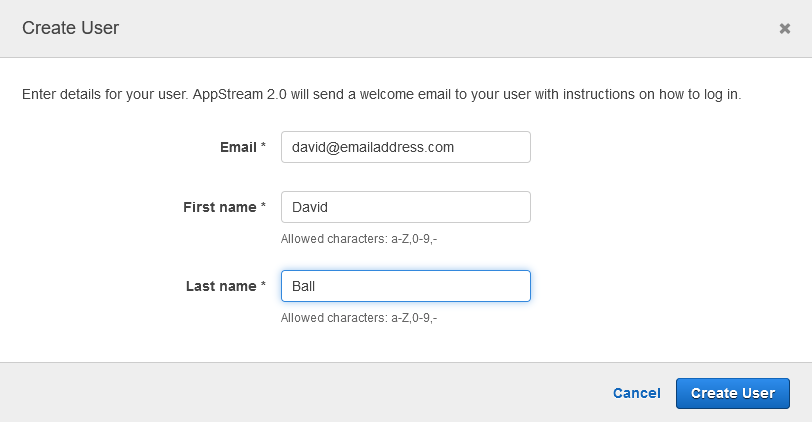Focus the Email input field

point(405,147)
